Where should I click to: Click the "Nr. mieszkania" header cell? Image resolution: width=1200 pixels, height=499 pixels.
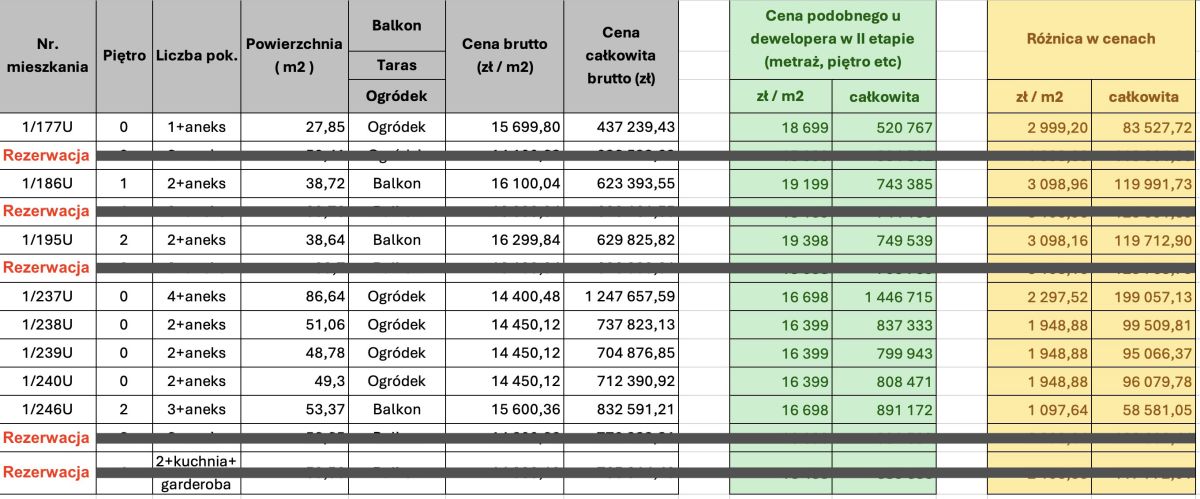tap(47, 56)
